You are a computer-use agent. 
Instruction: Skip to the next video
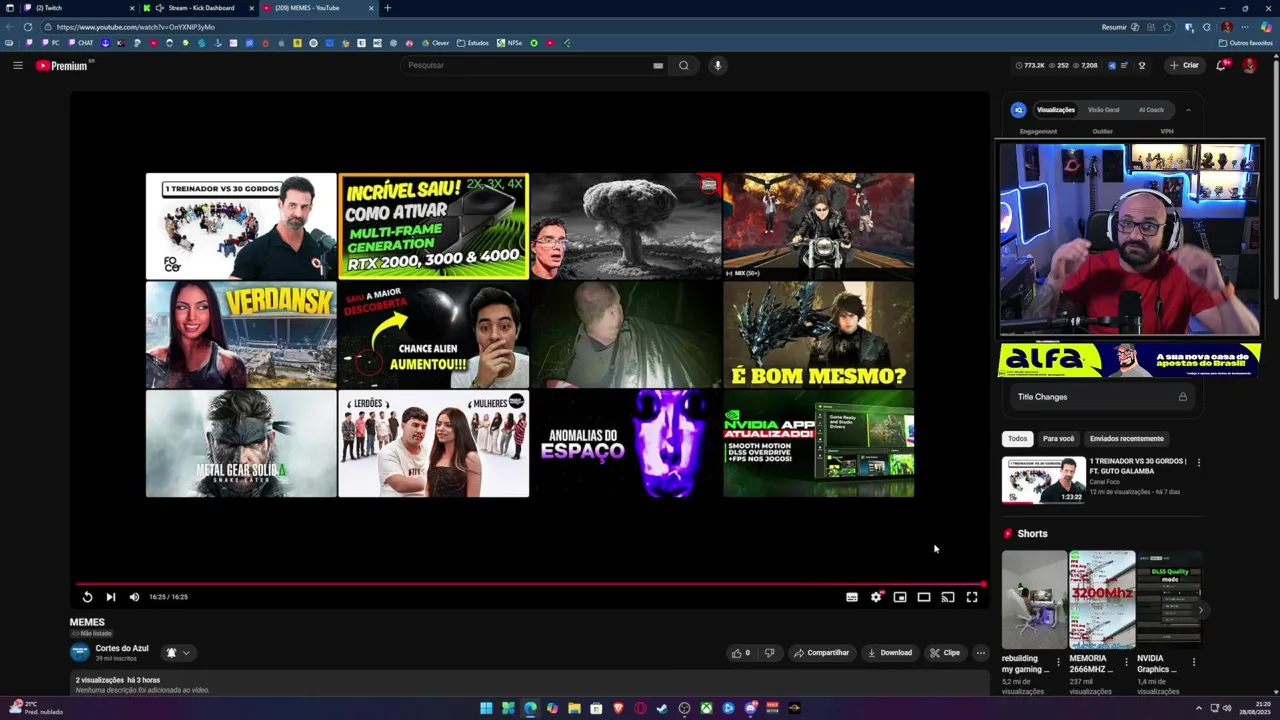pyautogui.click(x=110, y=597)
